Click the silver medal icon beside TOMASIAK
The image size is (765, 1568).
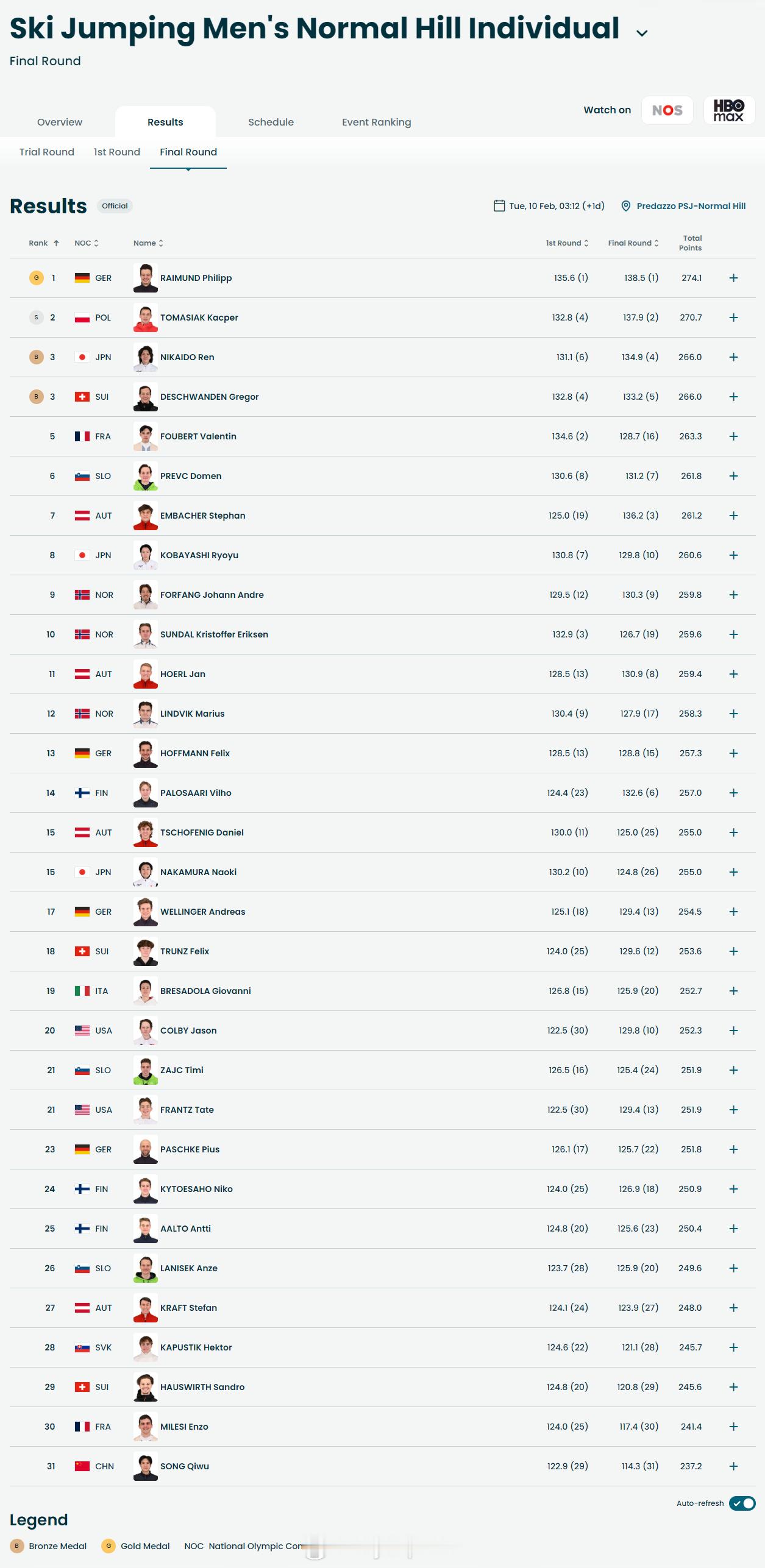point(37,318)
